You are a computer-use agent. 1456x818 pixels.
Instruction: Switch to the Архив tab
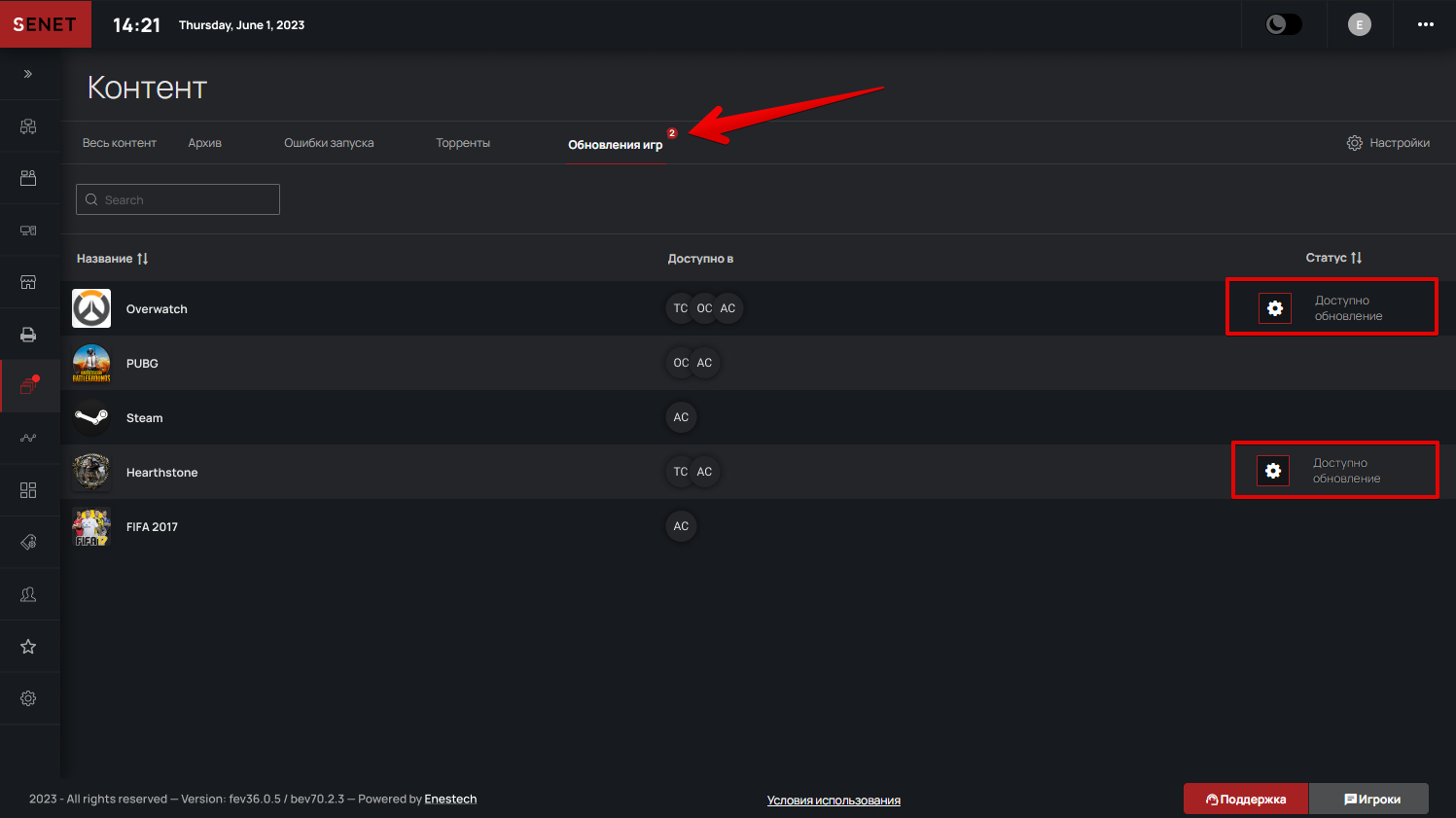[205, 143]
